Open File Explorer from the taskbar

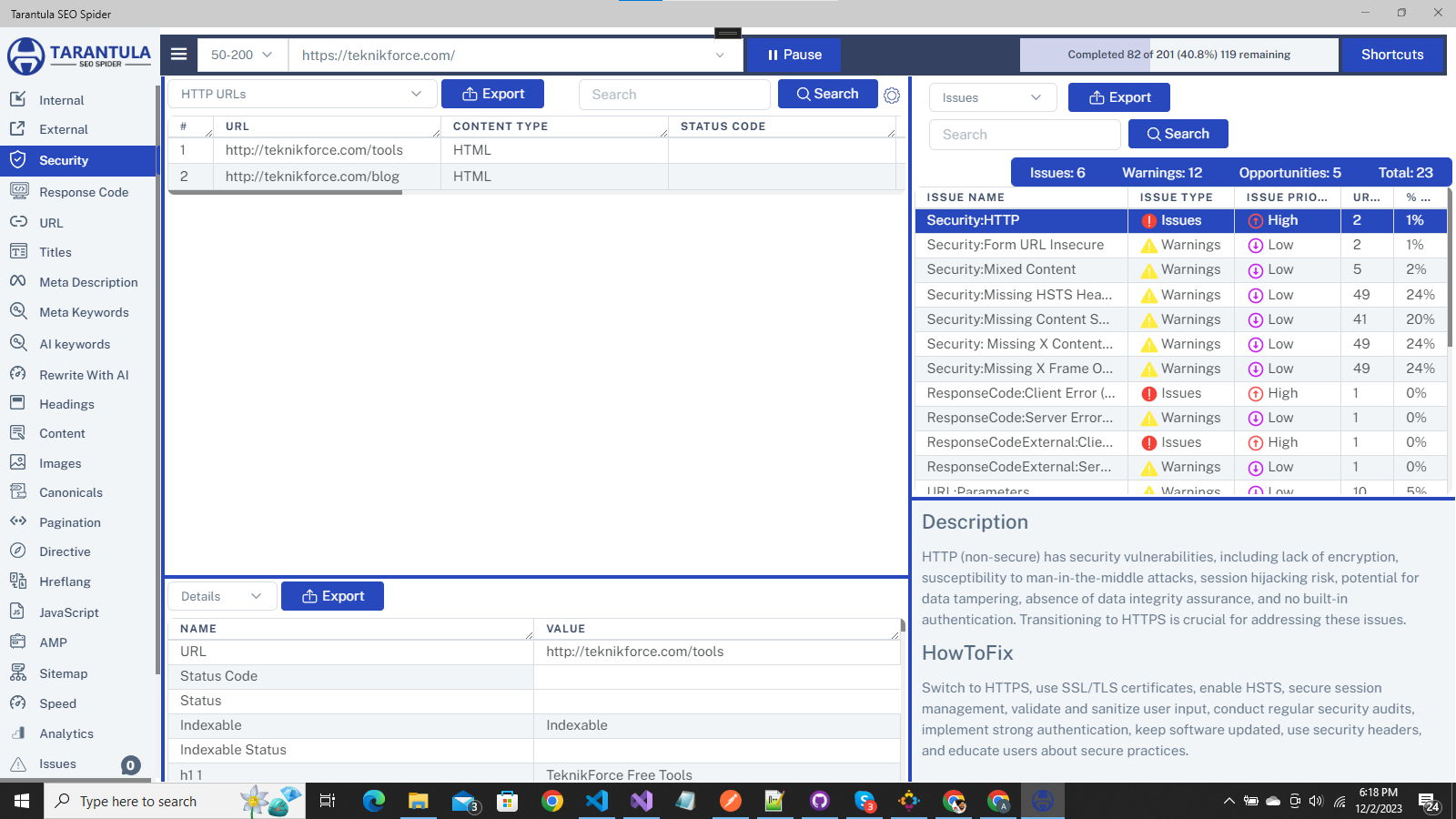pos(418,801)
